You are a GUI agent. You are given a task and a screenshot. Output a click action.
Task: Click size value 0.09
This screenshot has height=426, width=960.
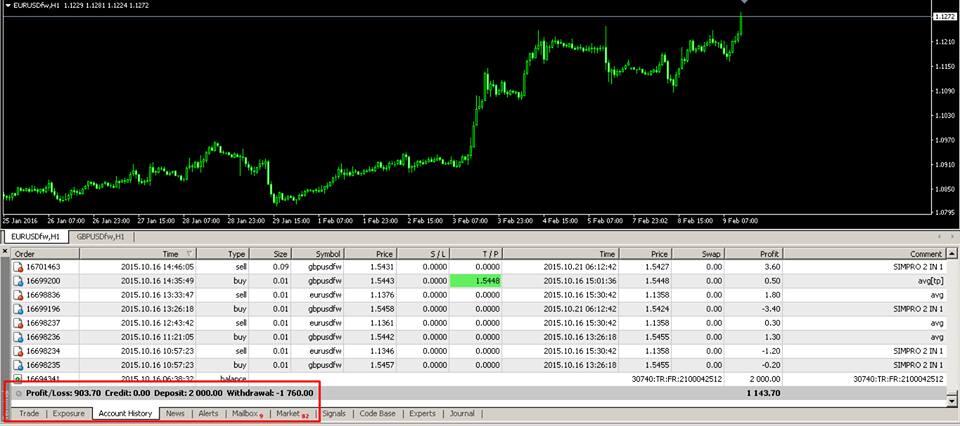pos(279,267)
